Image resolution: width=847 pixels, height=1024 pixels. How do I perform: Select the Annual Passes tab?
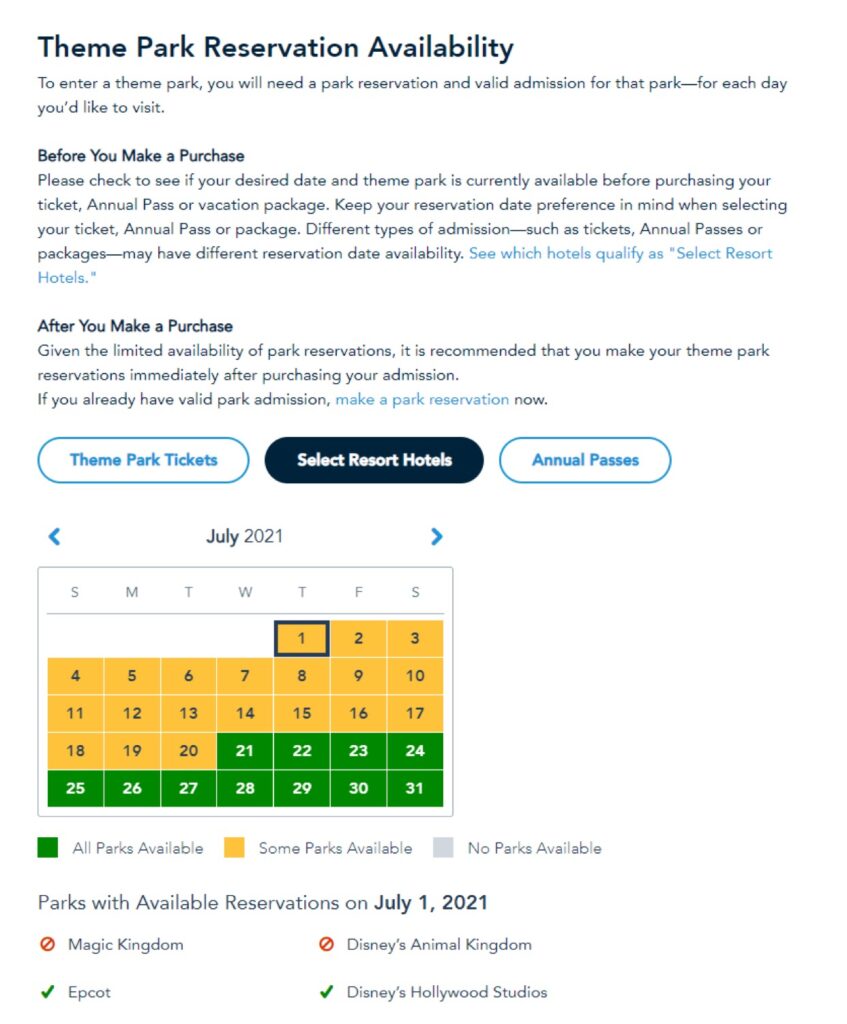(585, 460)
